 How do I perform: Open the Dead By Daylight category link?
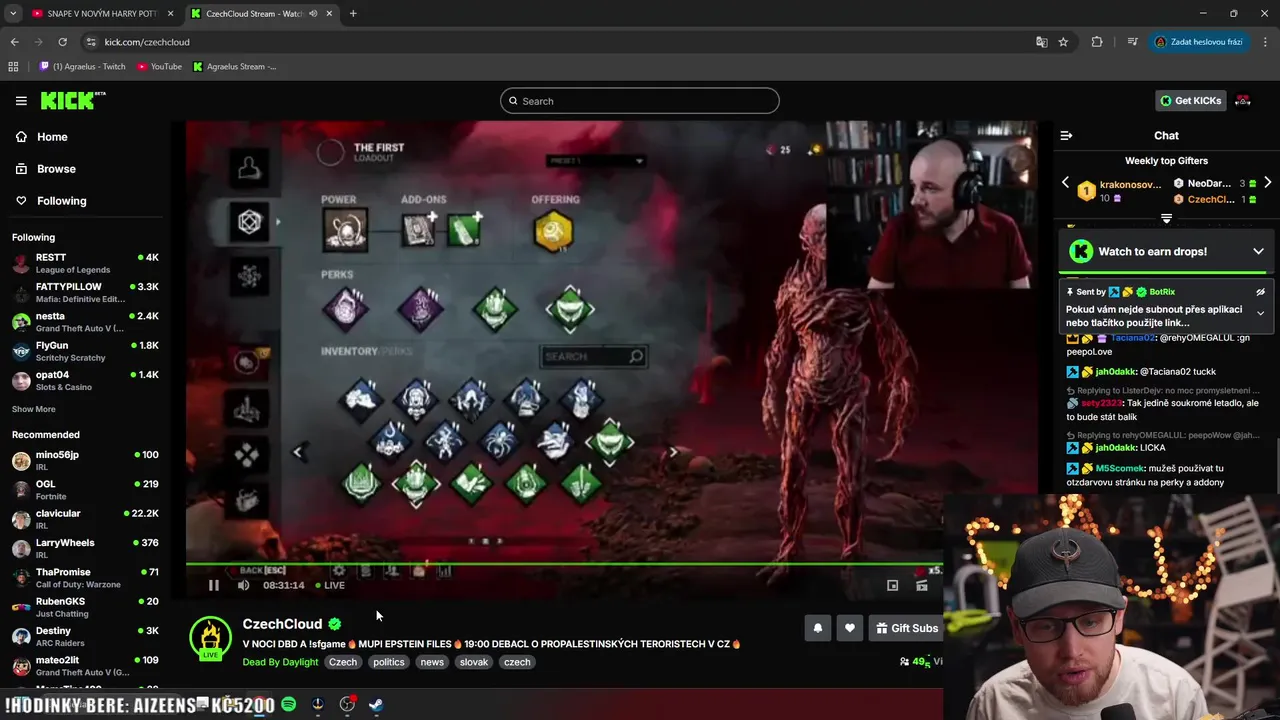280,662
